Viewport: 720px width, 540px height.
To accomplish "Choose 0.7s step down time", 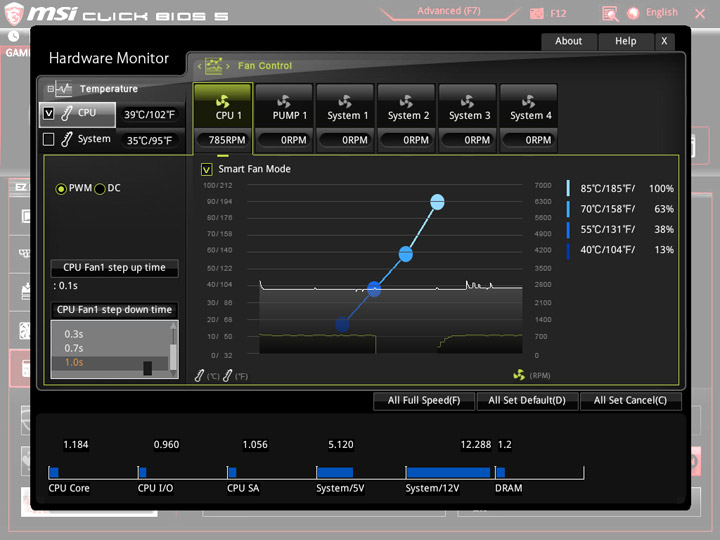I will point(74,349).
